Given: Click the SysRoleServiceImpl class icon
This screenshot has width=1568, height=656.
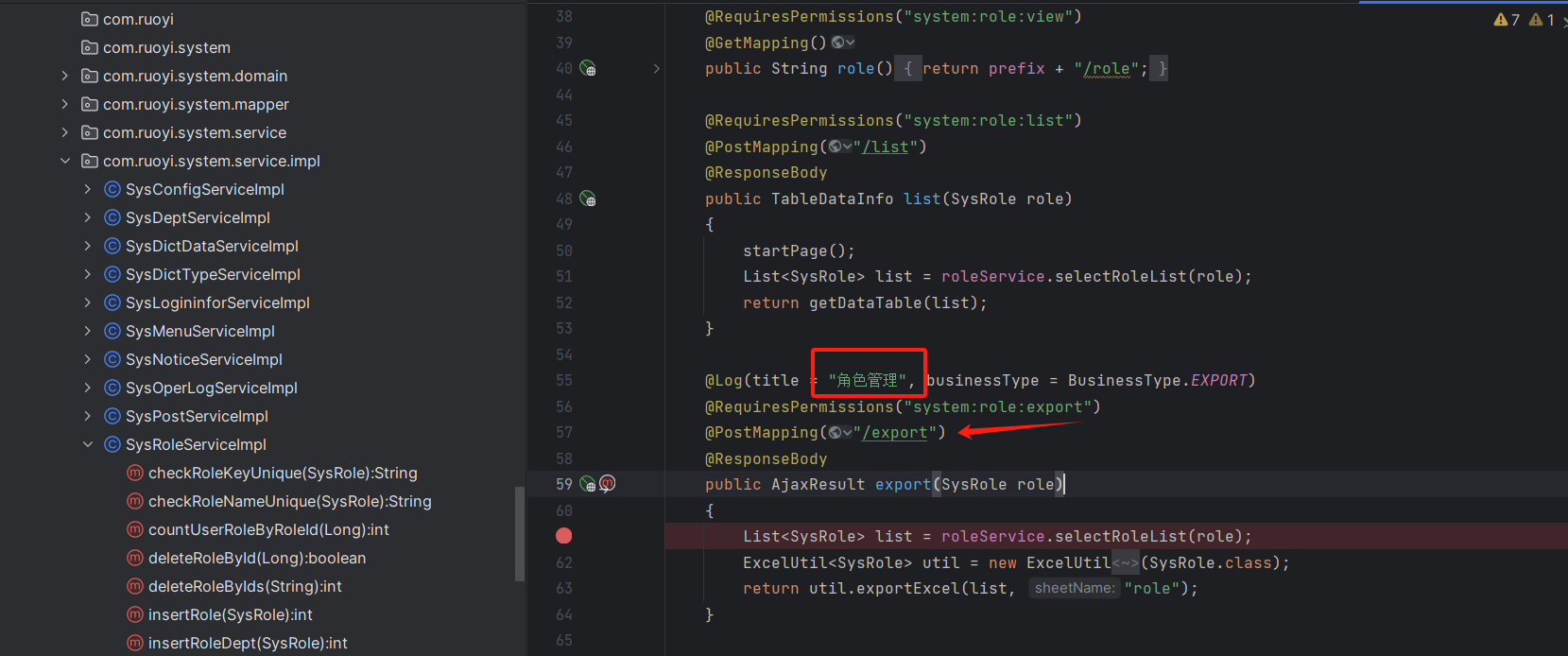Looking at the screenshot, I should click(112, 444).
